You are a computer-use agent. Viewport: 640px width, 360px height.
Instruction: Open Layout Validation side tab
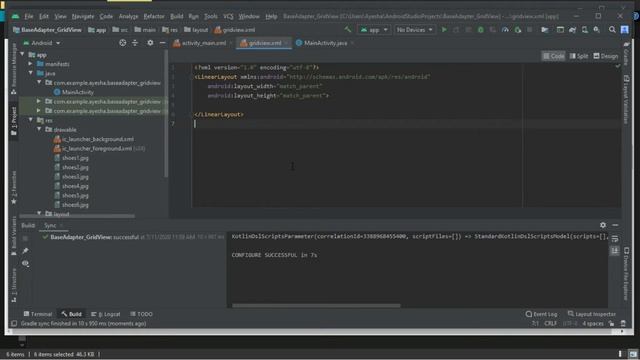click(x=627, y=100)
